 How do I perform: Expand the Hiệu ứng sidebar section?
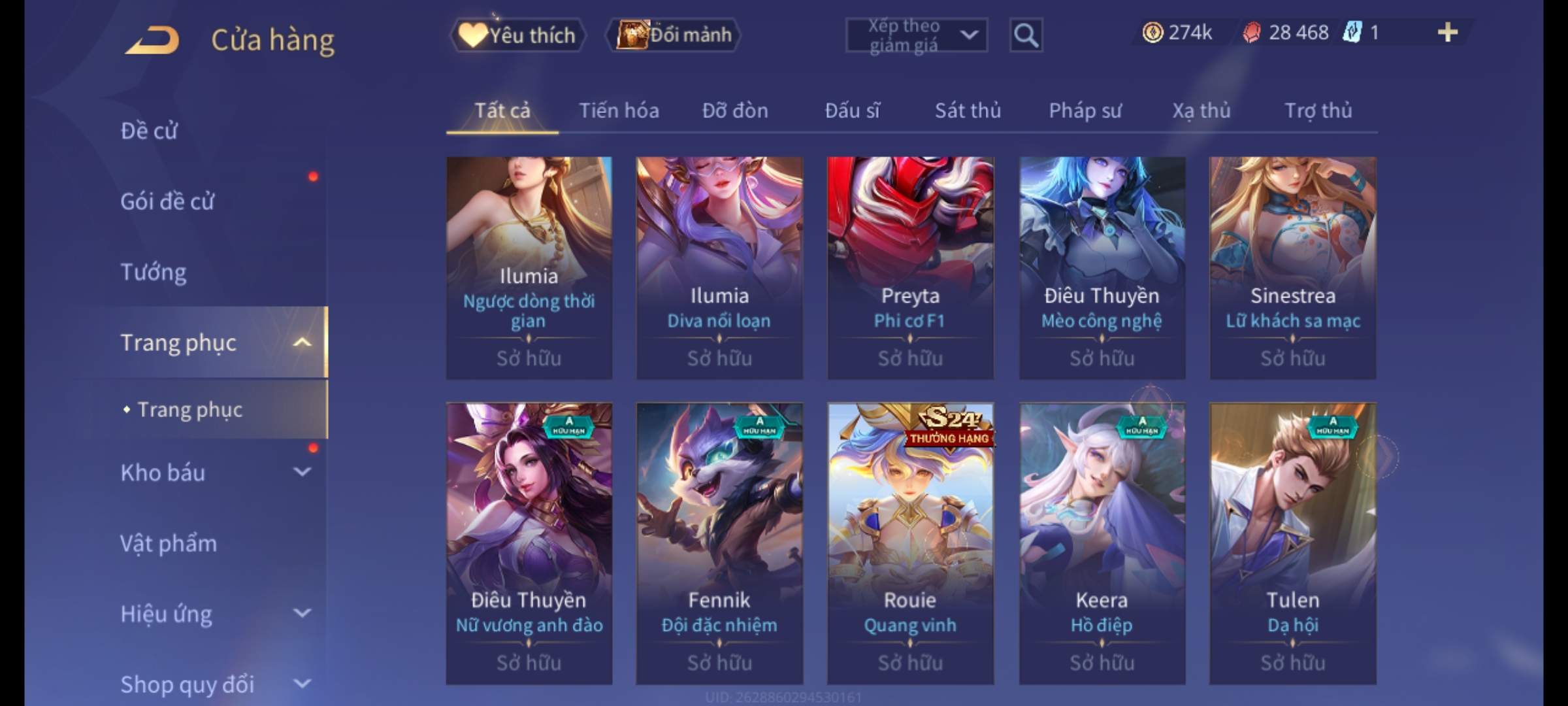pyautogui.click(x=301, y=613)
